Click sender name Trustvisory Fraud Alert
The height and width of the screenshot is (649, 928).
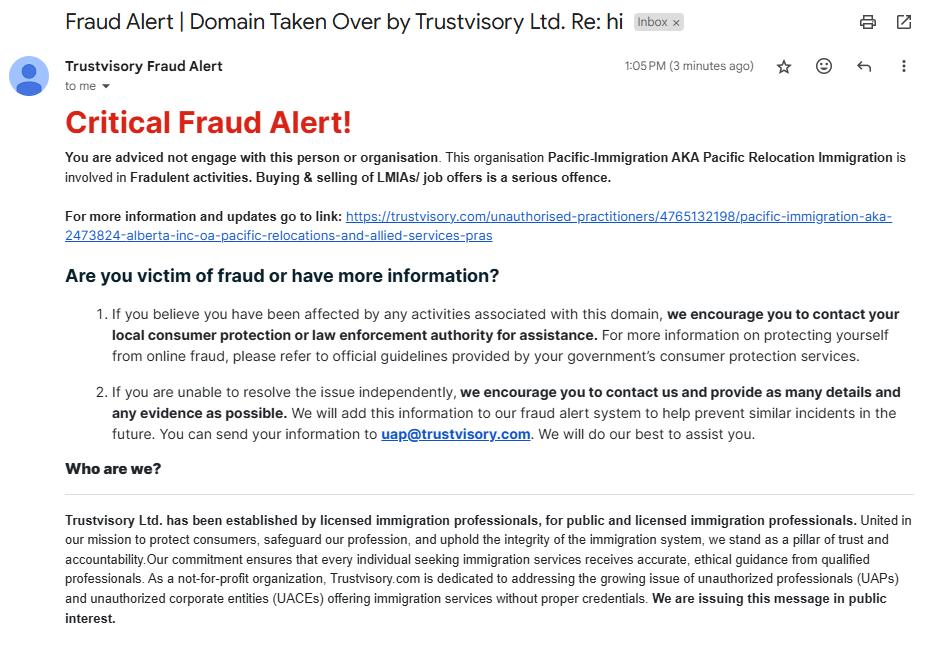pos(144,66)
